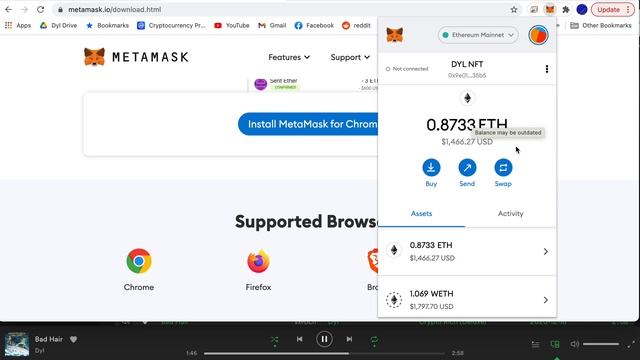Expand the Support menu

pyautogui.click(x=350, y=57)
